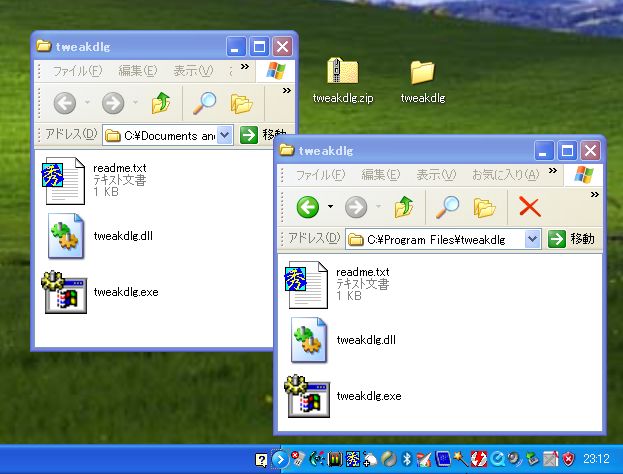Click red X Delete toolbar button
Image resolution: width=623 pixels, height=474 pixels.
point(530,207)
